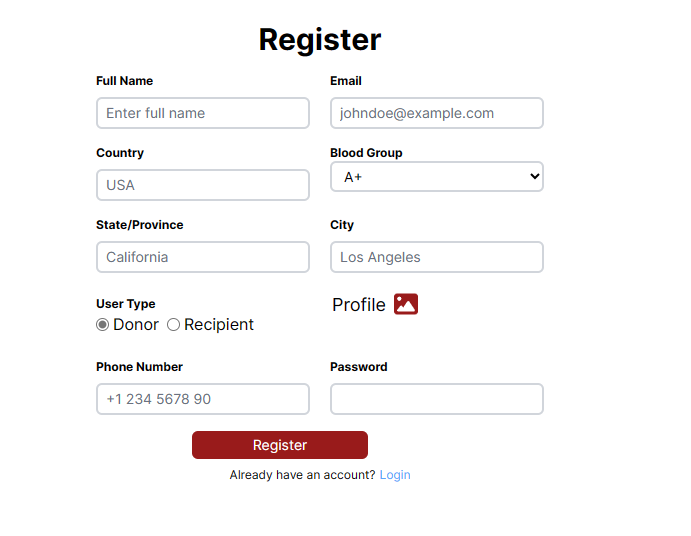Screen dimensions: 691x536
Task: Open the Blood Group dropdown
Action: click(x=436, y=177)
